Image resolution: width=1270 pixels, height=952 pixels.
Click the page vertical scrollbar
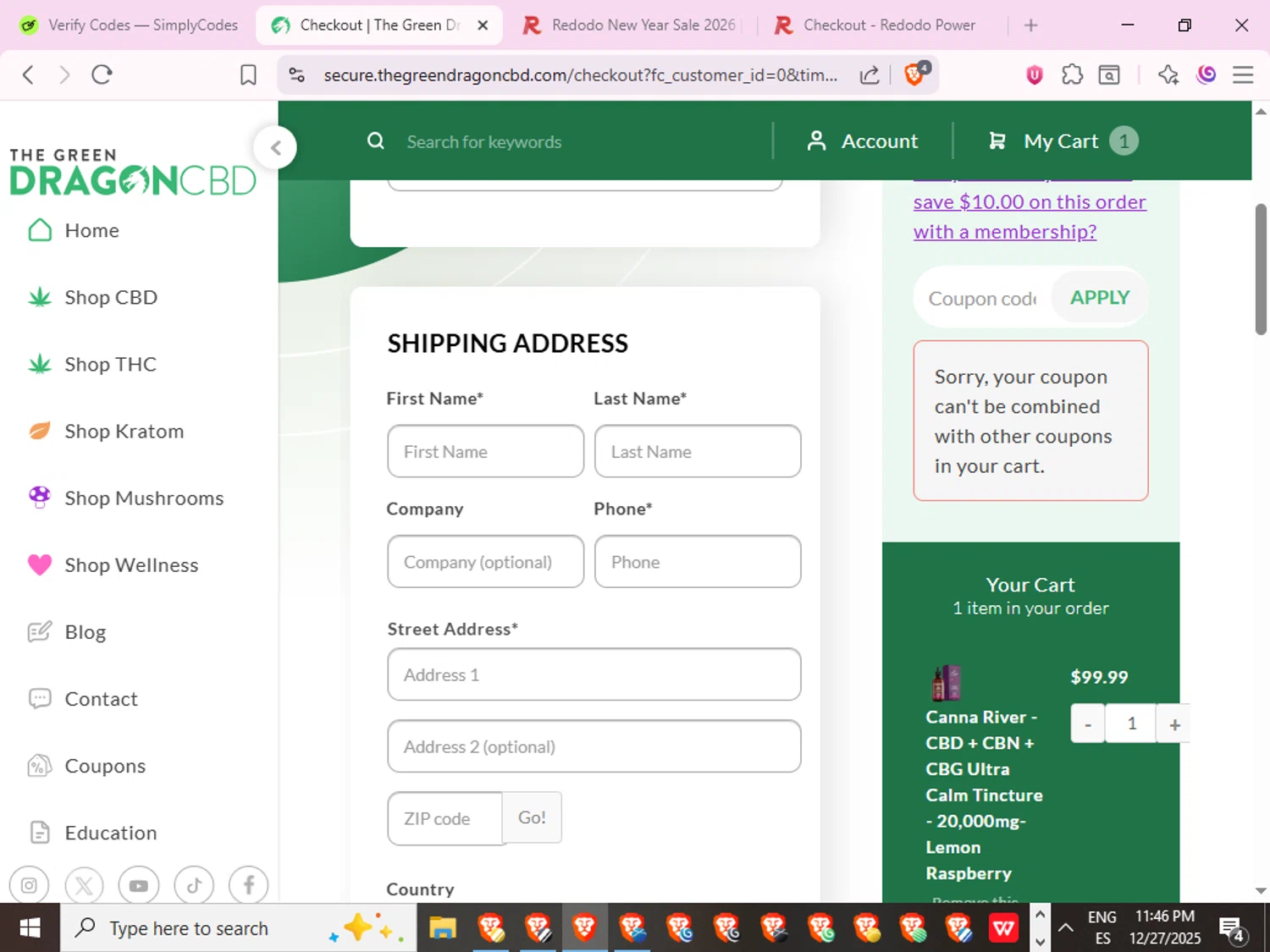click(x=1261, y=269)
